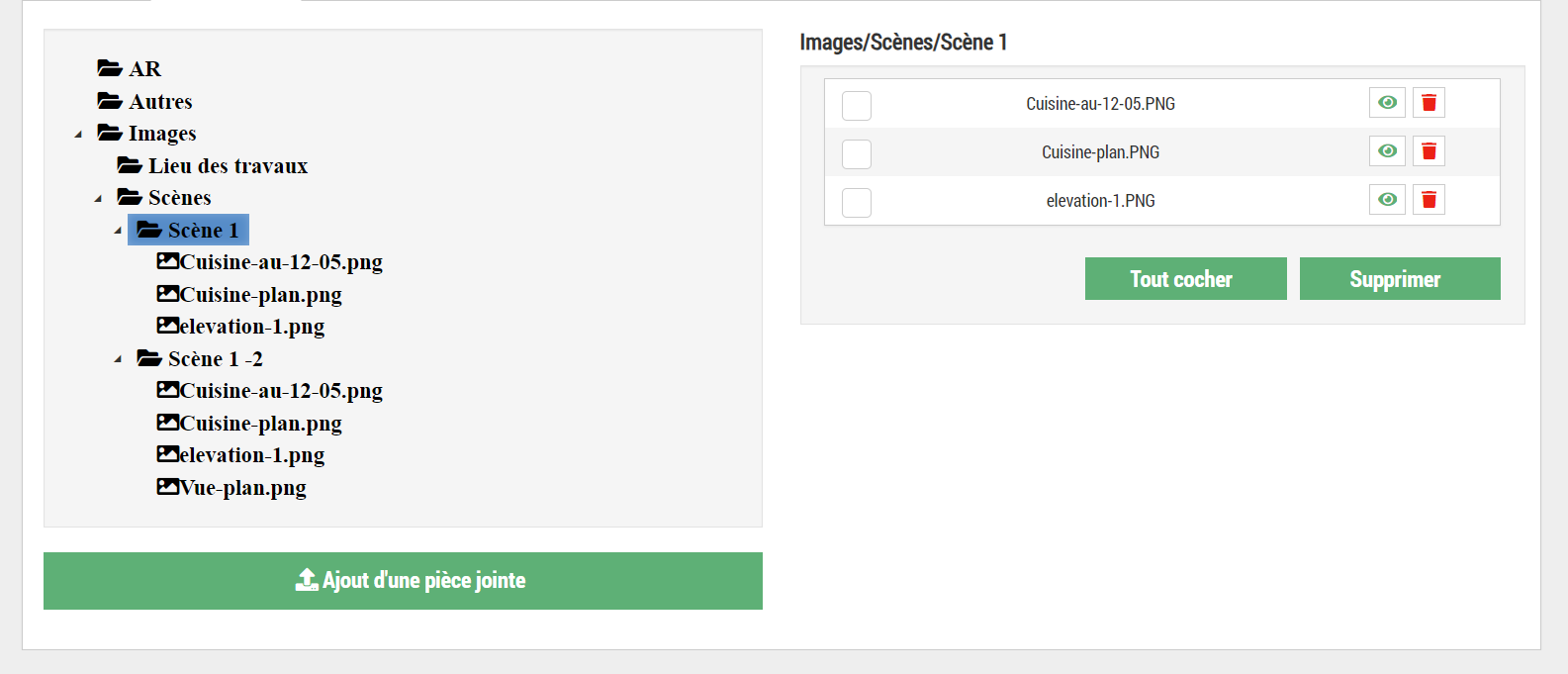Collapse the Scène 1 -2 tree arrow

click(x=118, y=359)
